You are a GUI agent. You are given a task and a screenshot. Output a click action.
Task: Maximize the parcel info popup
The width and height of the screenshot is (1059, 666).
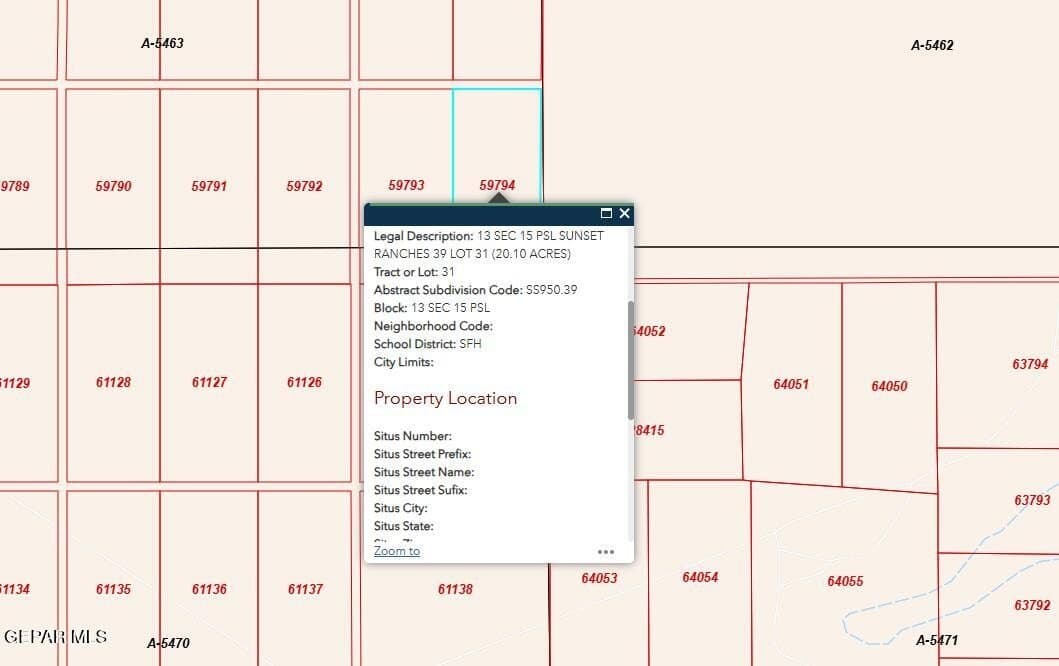(606, 213)
